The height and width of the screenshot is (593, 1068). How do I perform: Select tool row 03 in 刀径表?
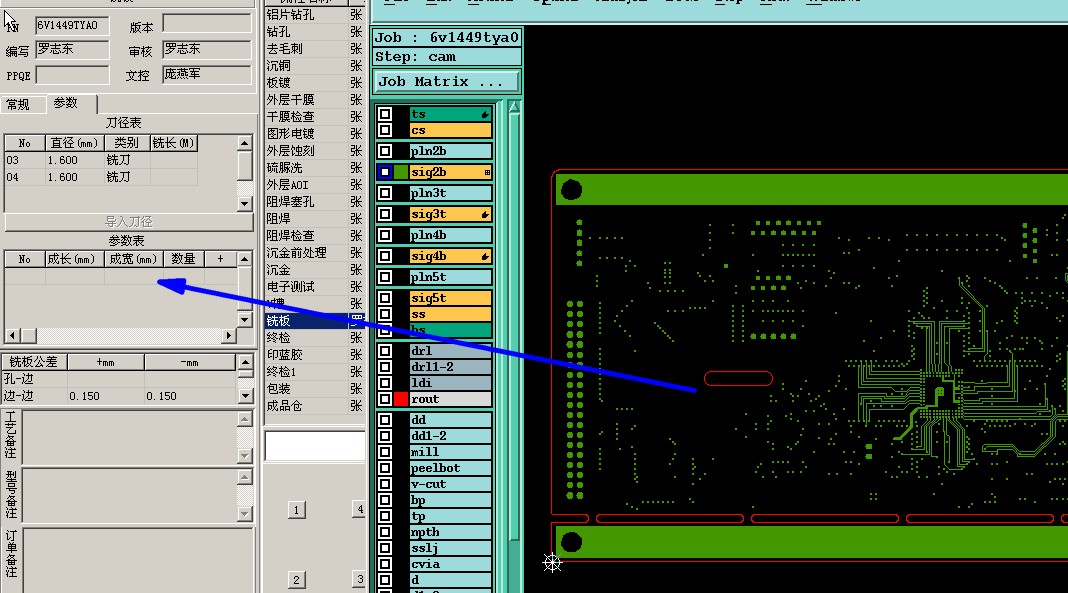[x=101, y=160]
